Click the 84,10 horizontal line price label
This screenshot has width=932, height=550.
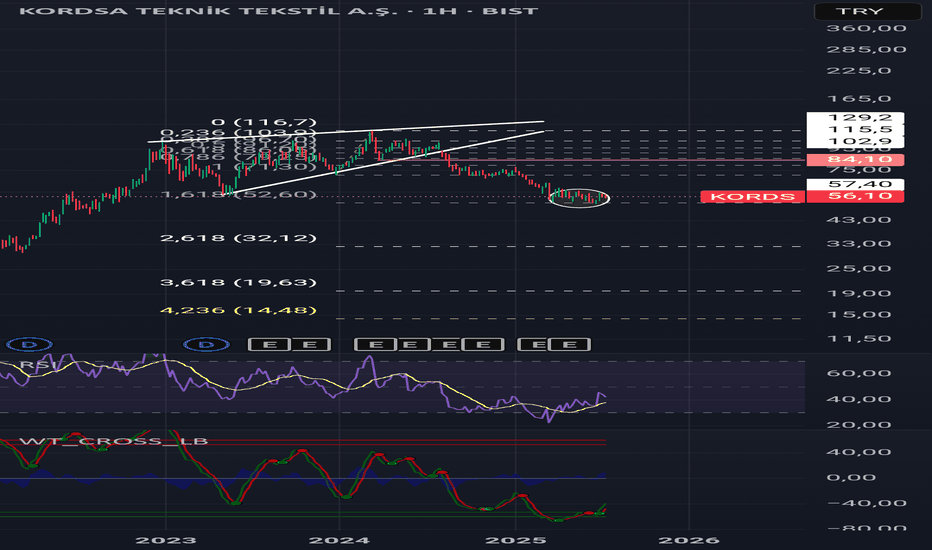click(855, 159)
